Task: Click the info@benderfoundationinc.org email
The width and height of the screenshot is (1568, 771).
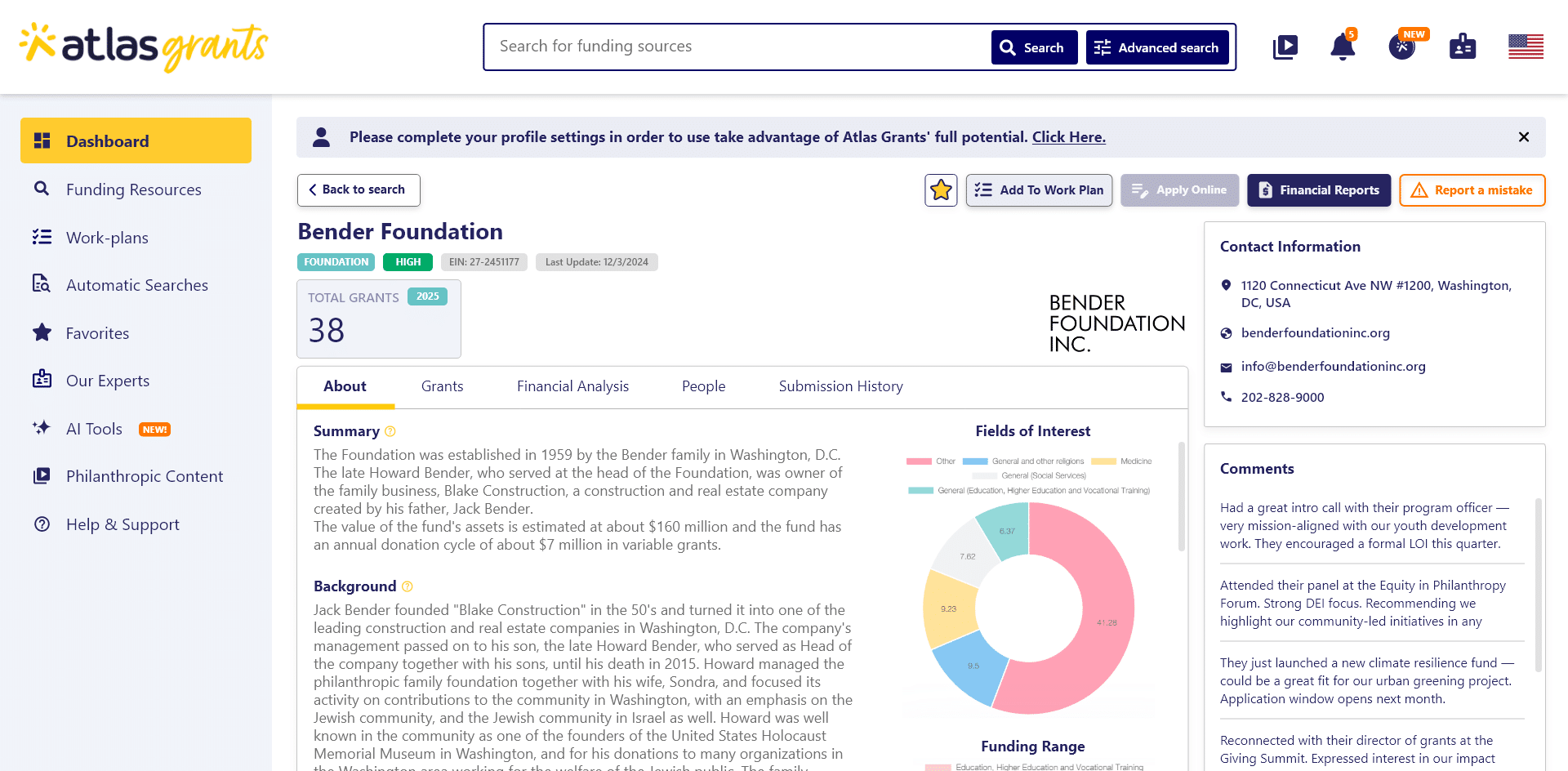Action: coord(1334,367)
